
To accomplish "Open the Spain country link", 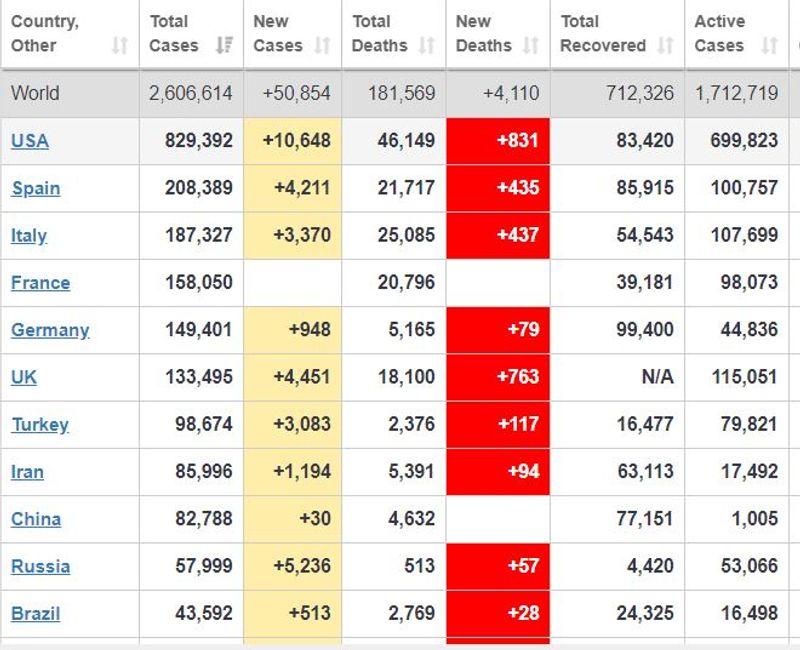I will (x=36, y=188).
